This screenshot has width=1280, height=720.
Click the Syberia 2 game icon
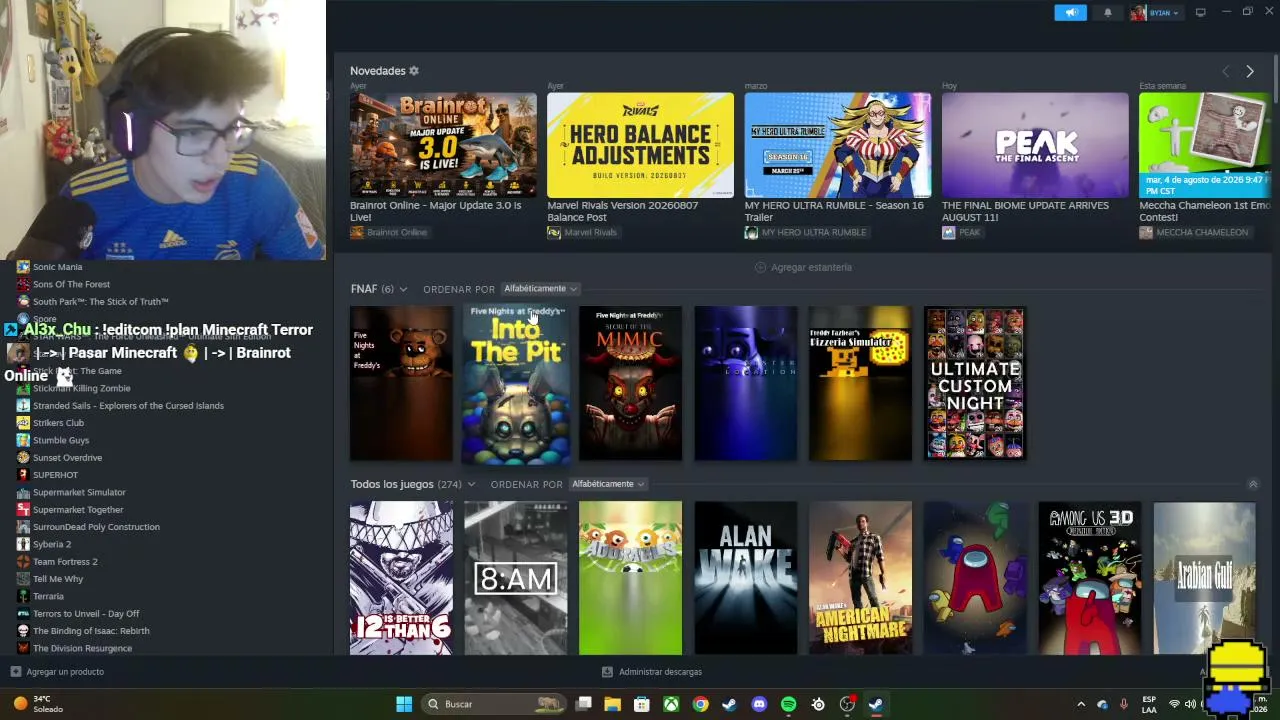click(23, 544)
